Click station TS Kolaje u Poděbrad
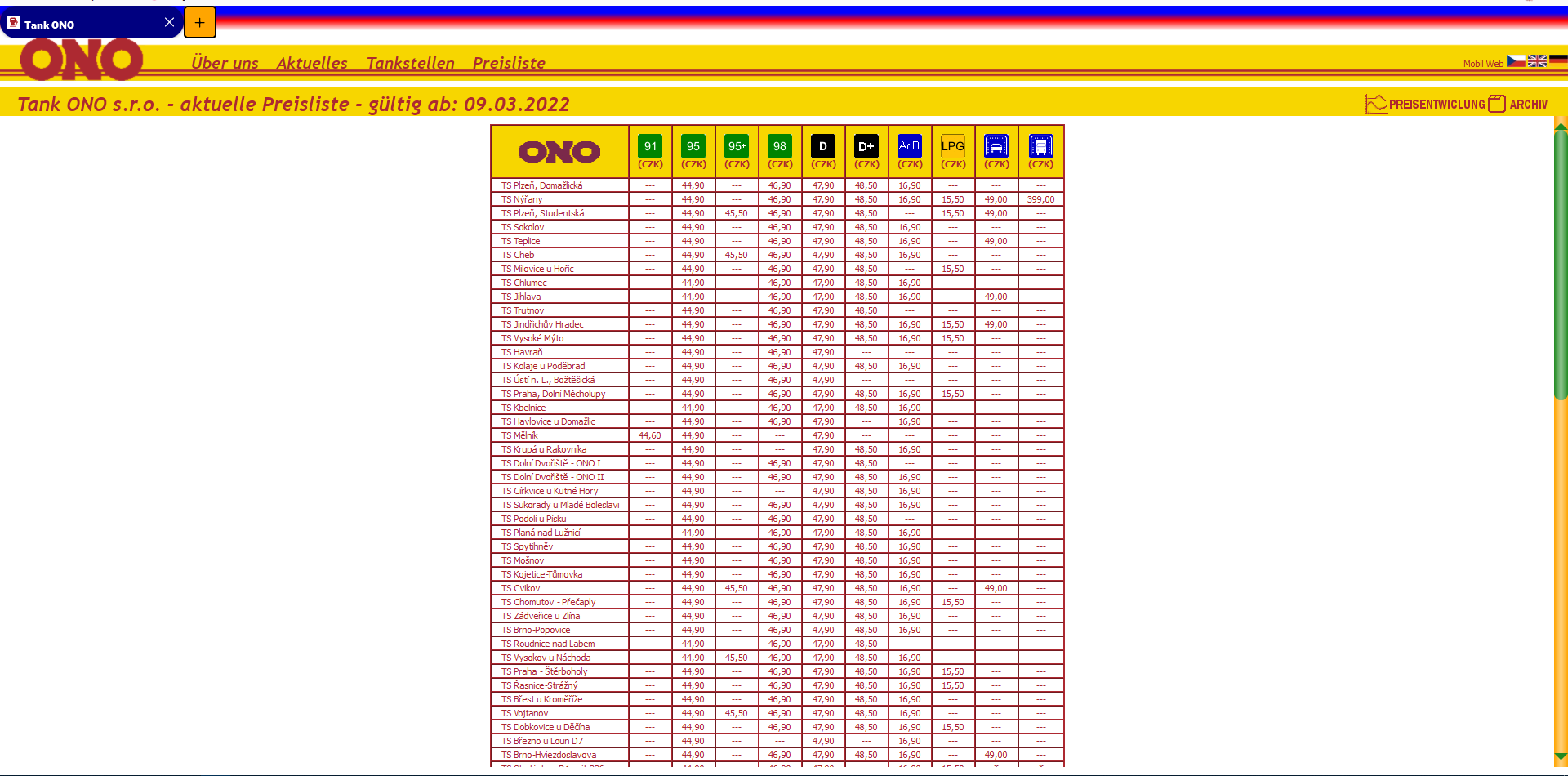Viewport: 1568px width, 776px height. coord(543,366)
